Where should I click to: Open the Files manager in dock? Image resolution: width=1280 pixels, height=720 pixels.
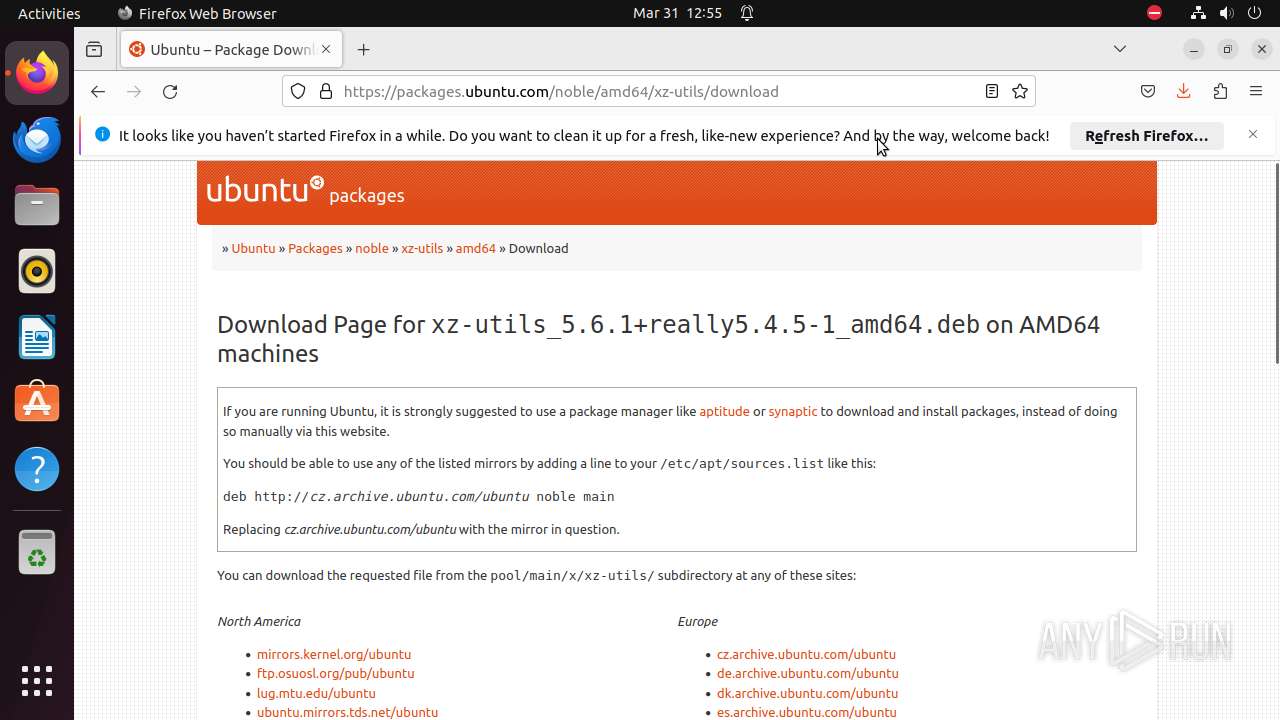(x=37, y=205)
